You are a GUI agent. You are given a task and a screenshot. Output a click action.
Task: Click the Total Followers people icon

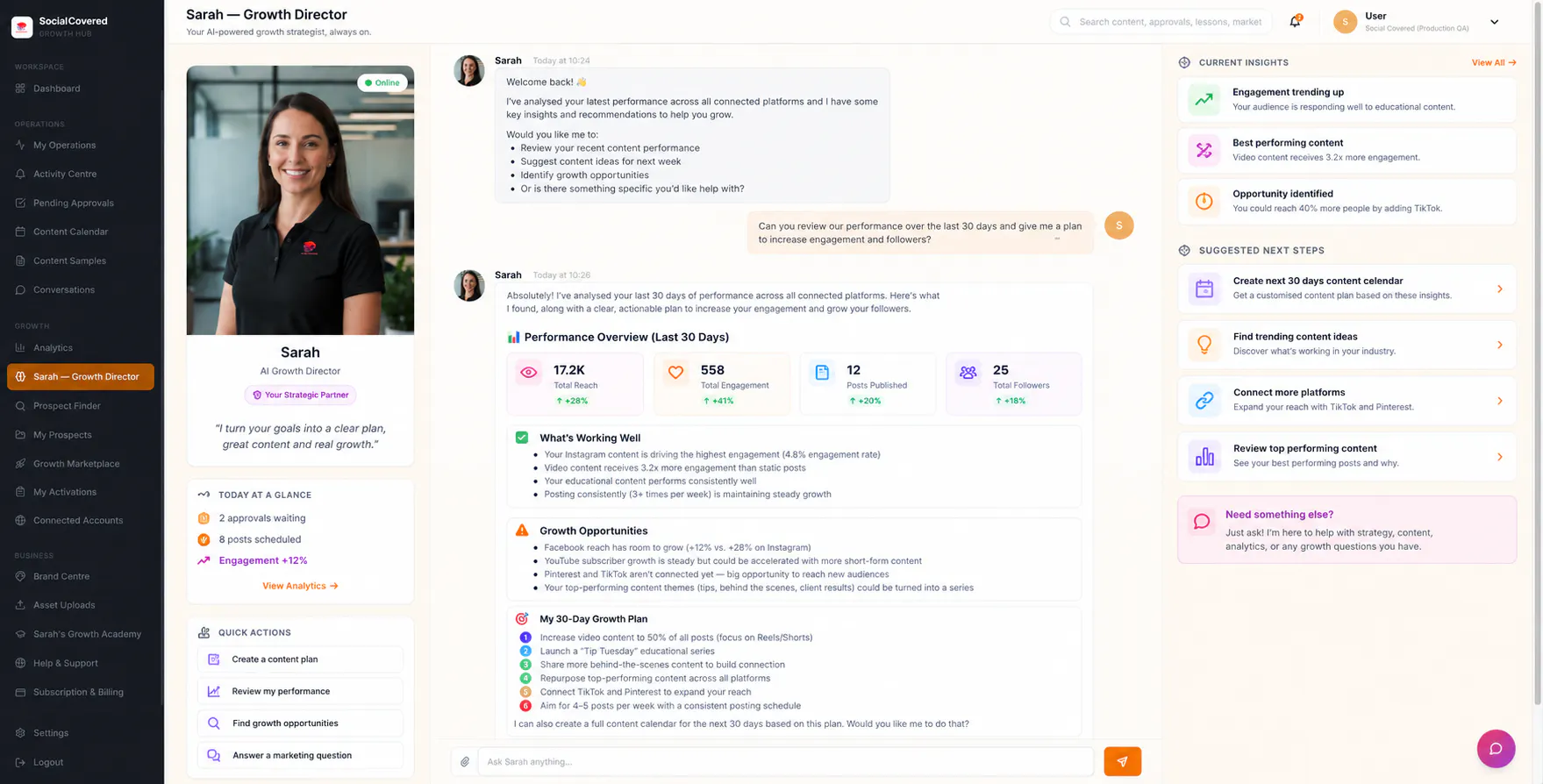point(968,373)
